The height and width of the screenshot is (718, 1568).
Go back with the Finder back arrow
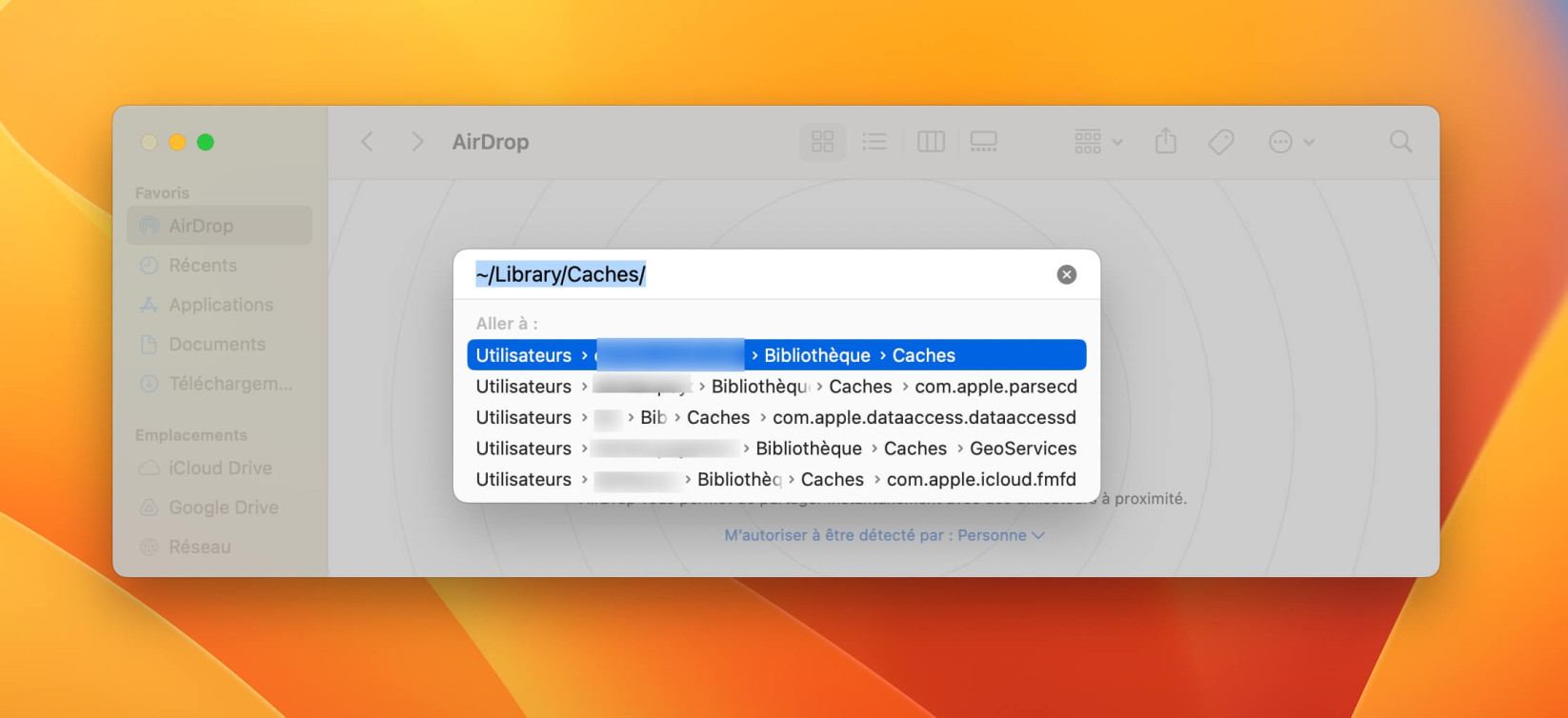pos(368,142)
